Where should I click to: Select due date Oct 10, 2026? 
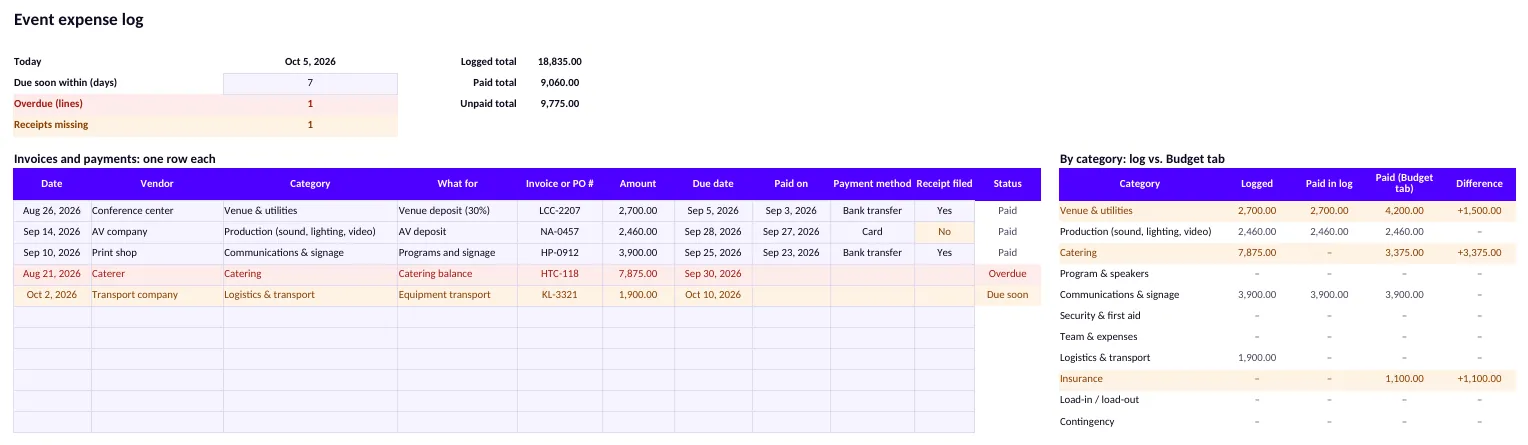click(713, 295)
